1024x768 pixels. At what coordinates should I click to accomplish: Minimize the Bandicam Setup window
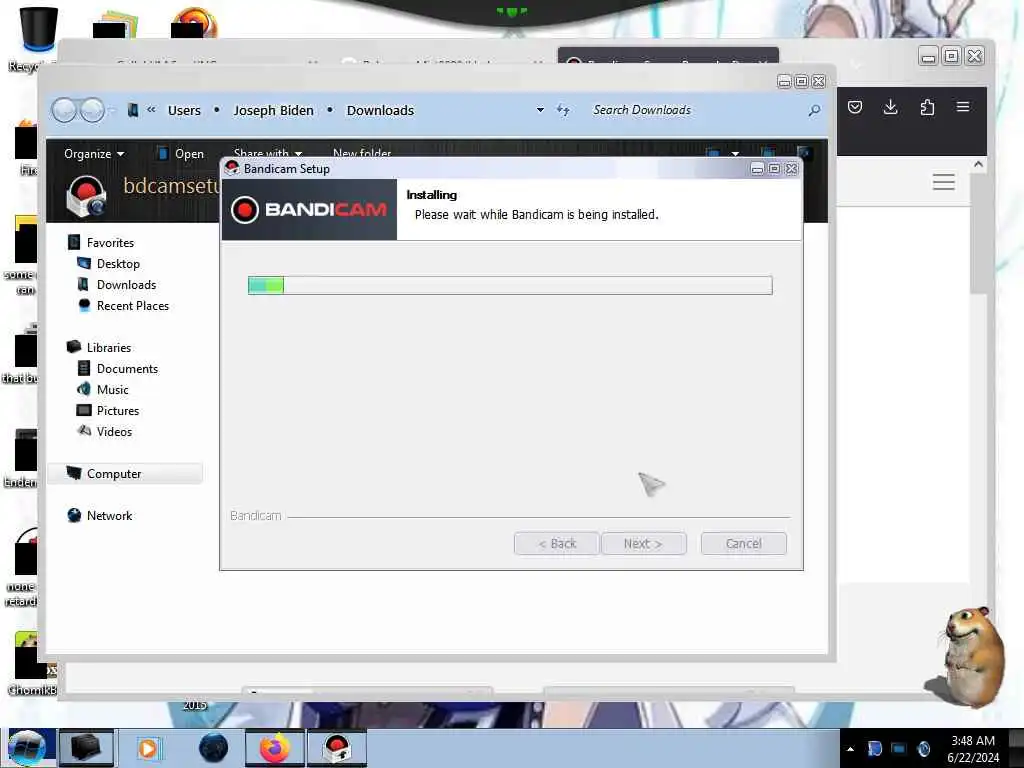click(757, 169)
